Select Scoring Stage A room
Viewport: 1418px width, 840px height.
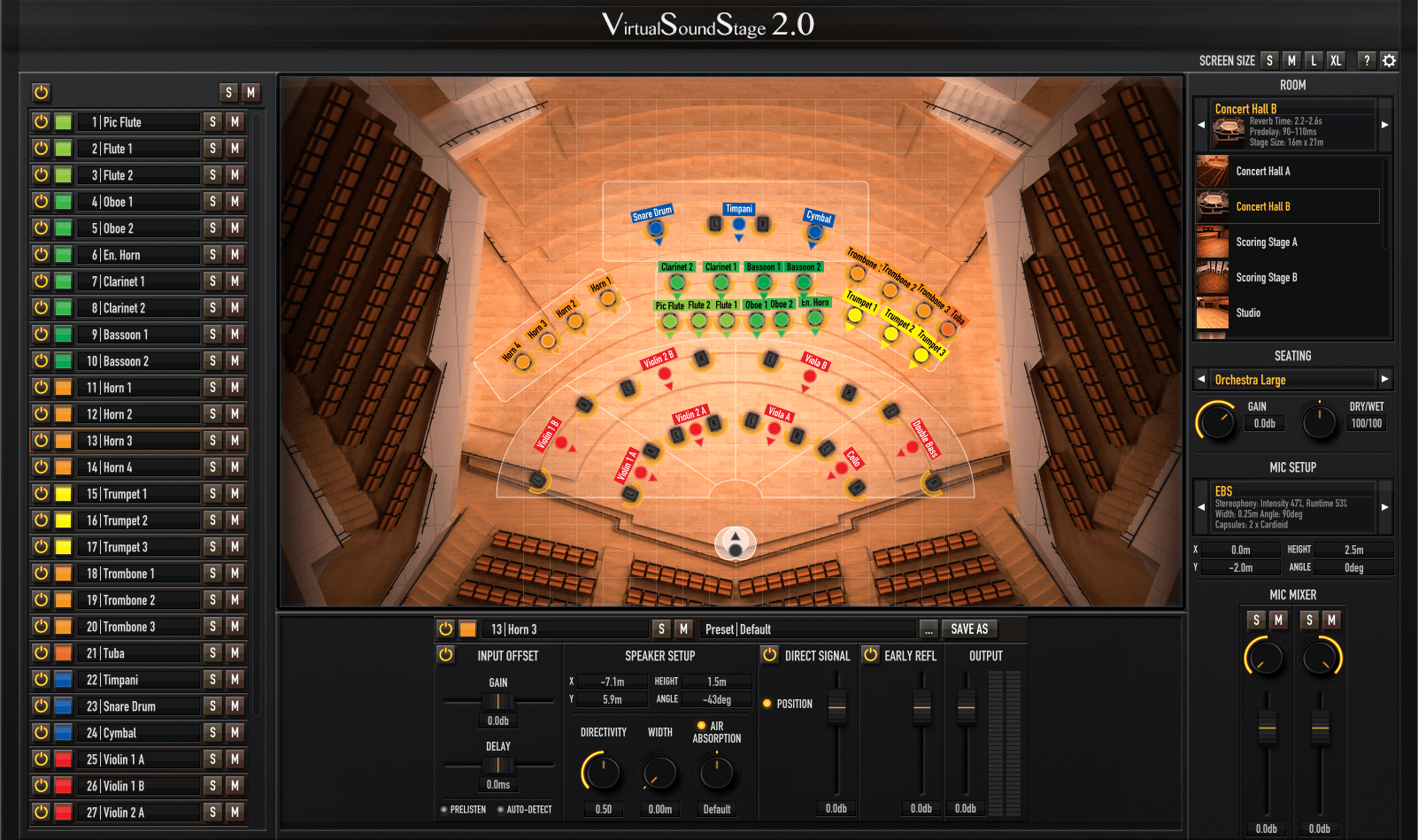pos(1266,242)
